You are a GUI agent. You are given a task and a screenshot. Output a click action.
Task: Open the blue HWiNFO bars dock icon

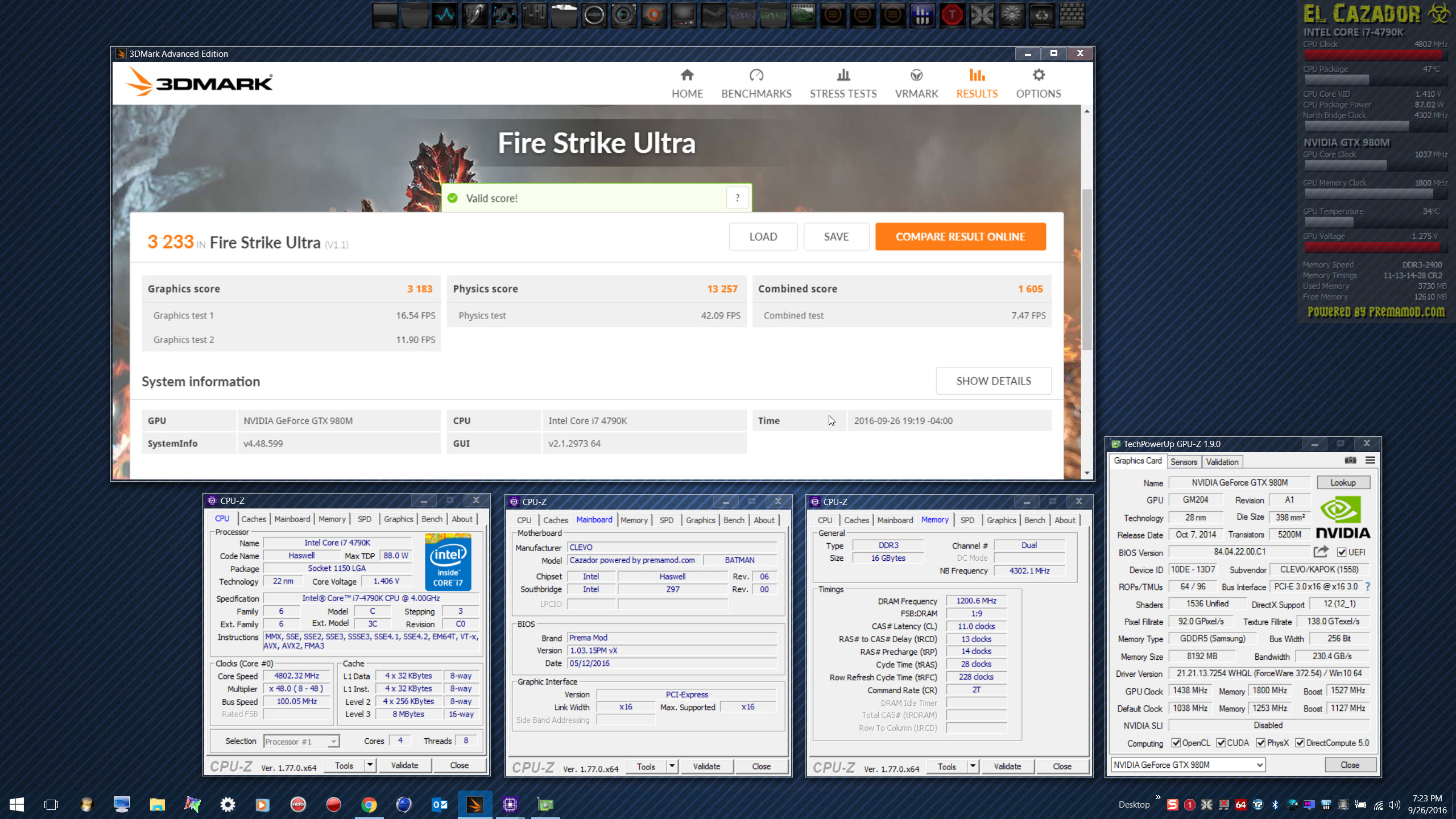[x=923, y=15]
